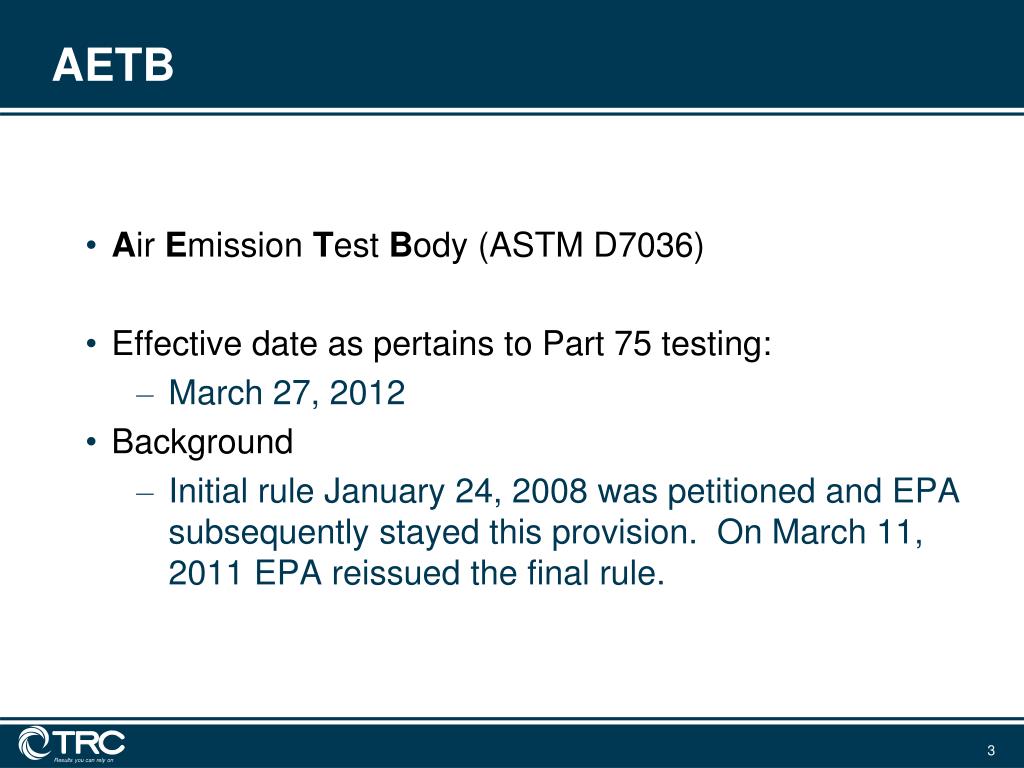Screen dimensions: 1024x768
Task: Click the bold letter A in Air
Action: click(x=123, y=246)
